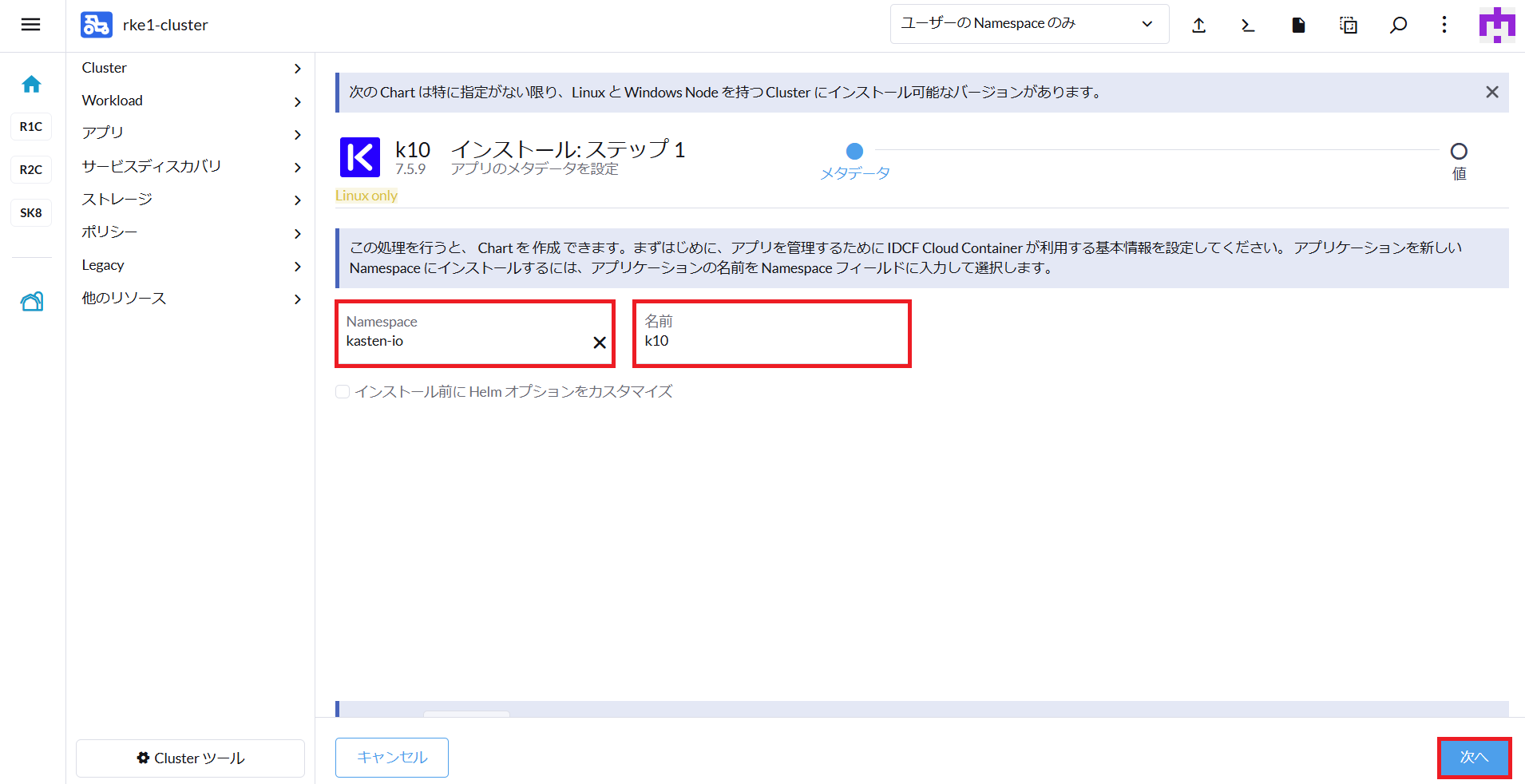Image resolution: width=1525 pixels, height=784 pixels.
Task: Expand the ポリシー menu section
Action: point(191,232)
